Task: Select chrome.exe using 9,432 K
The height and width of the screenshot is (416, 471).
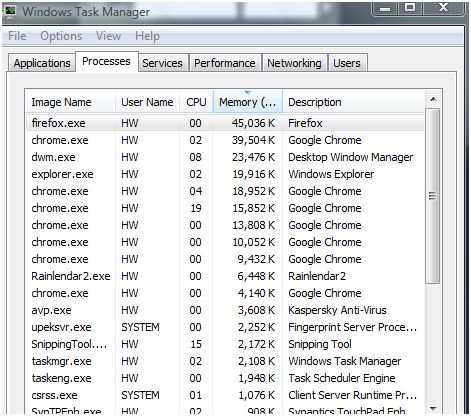Action: [x=225, y=259]
